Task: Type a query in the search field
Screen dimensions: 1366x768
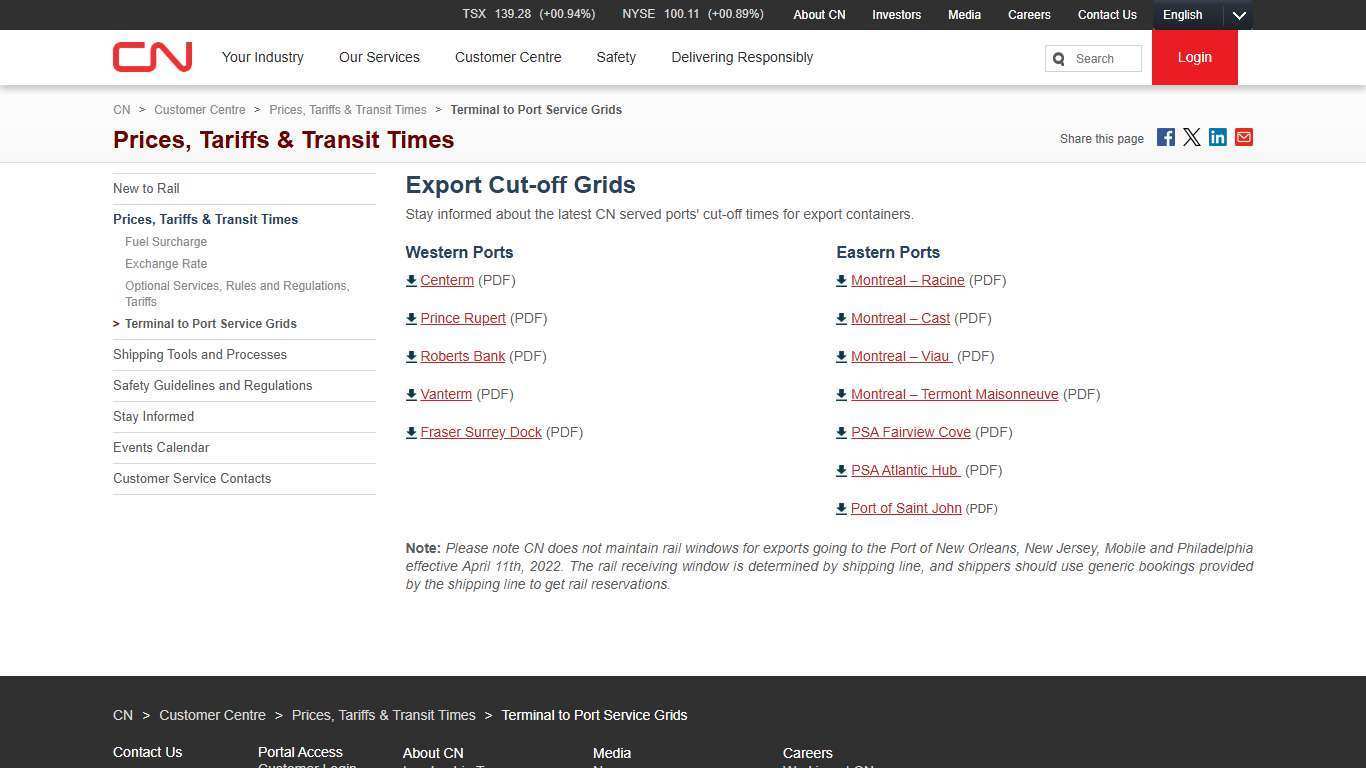Action: [x=1100, y=58]
